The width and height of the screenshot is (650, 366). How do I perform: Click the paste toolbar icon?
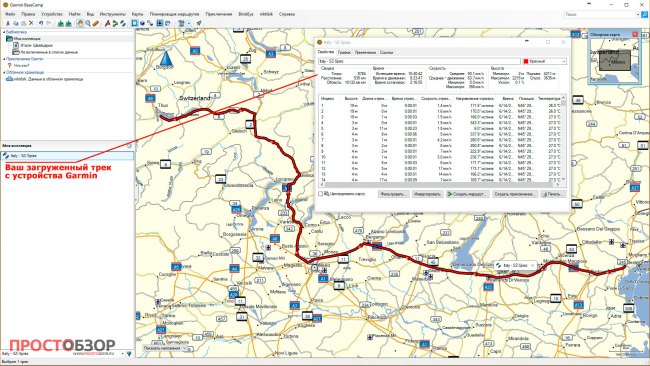(23, 23)
